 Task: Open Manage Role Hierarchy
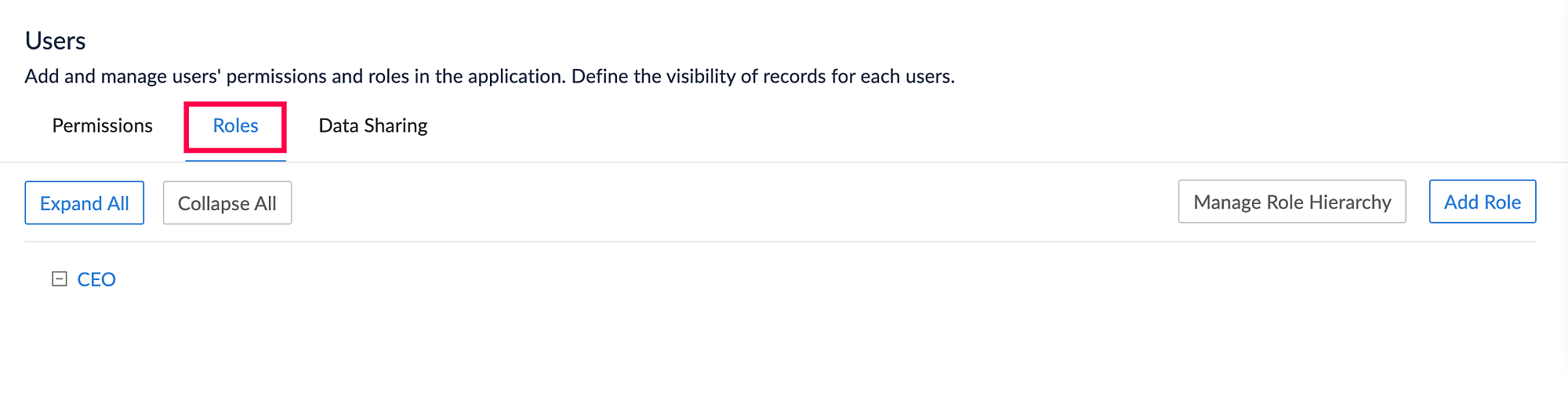point(1291,202)
